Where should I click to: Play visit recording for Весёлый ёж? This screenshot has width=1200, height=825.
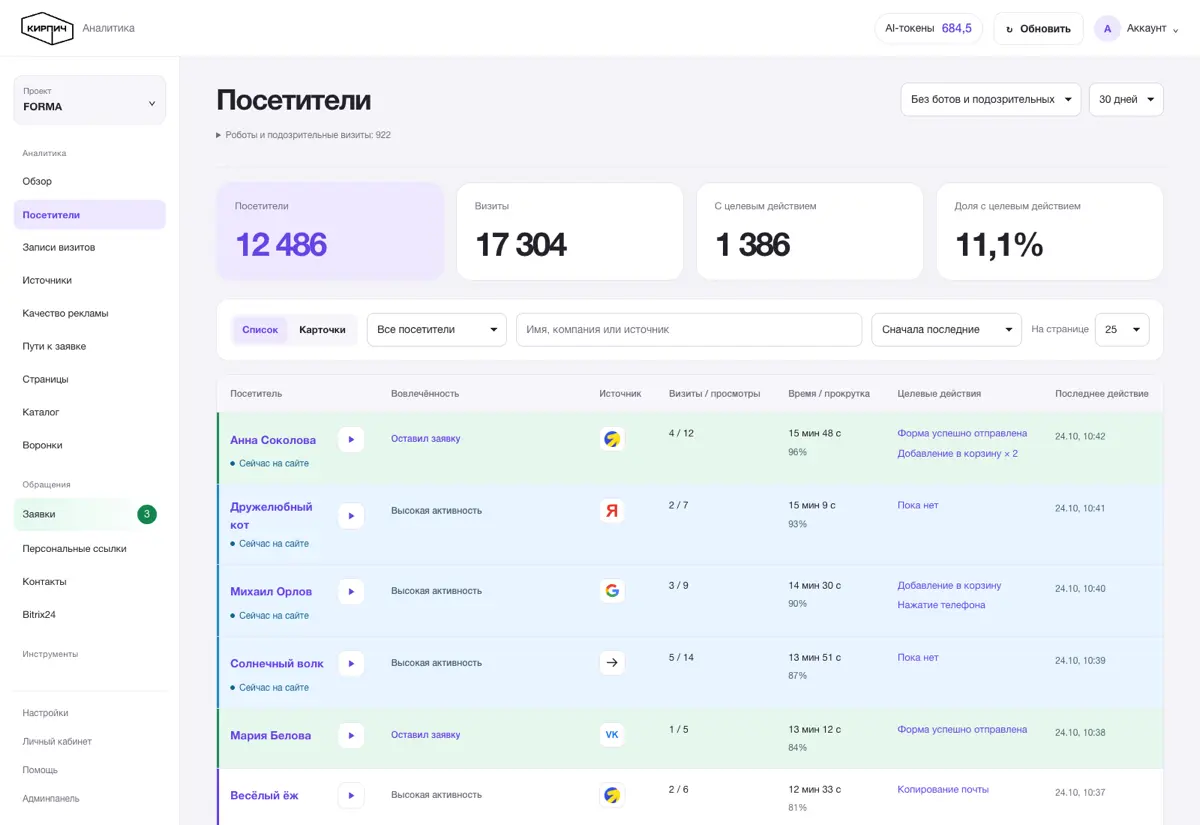click(351, 795)
